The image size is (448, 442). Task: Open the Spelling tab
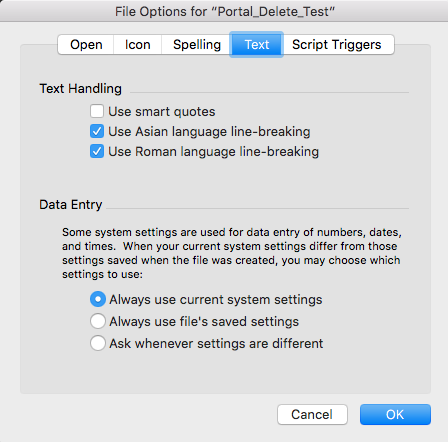(197, 45)
